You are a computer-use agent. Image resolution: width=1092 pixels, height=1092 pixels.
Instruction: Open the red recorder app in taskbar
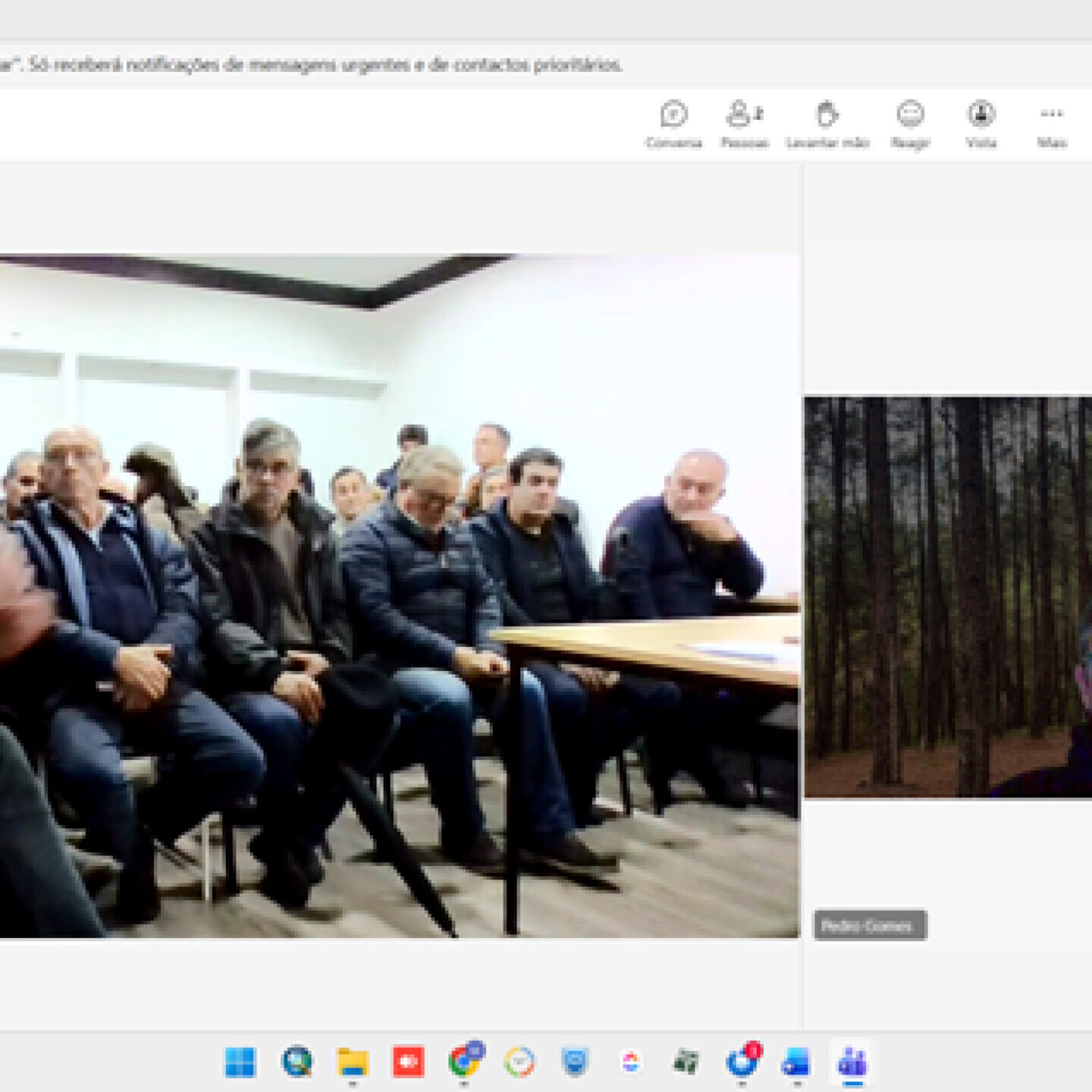tap(408, 1062)
